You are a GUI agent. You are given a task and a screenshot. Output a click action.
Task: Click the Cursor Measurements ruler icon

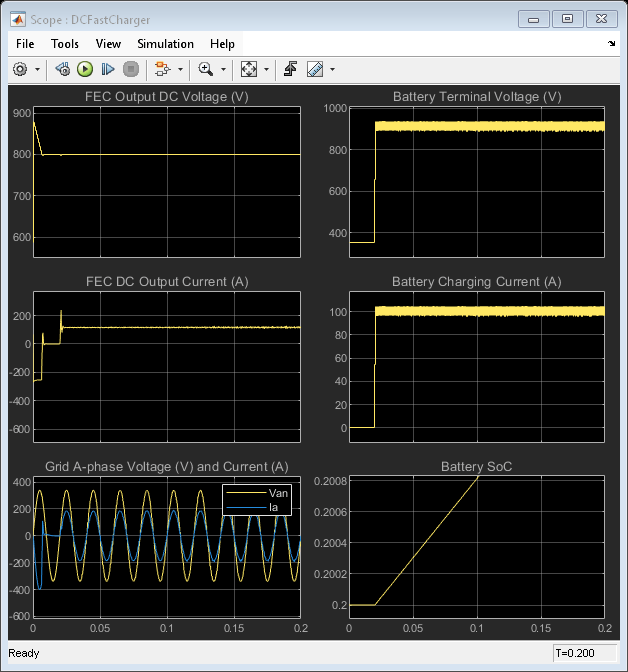click(315, 69)
